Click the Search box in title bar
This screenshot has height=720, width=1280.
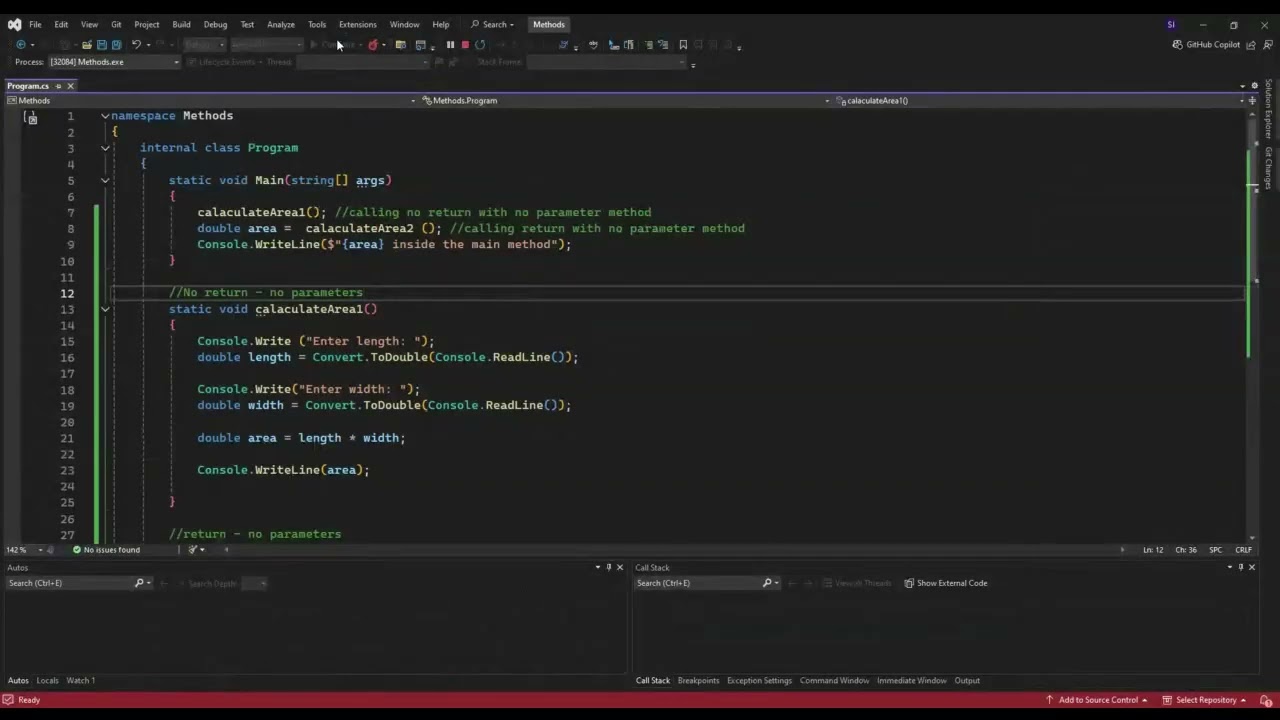492,24
